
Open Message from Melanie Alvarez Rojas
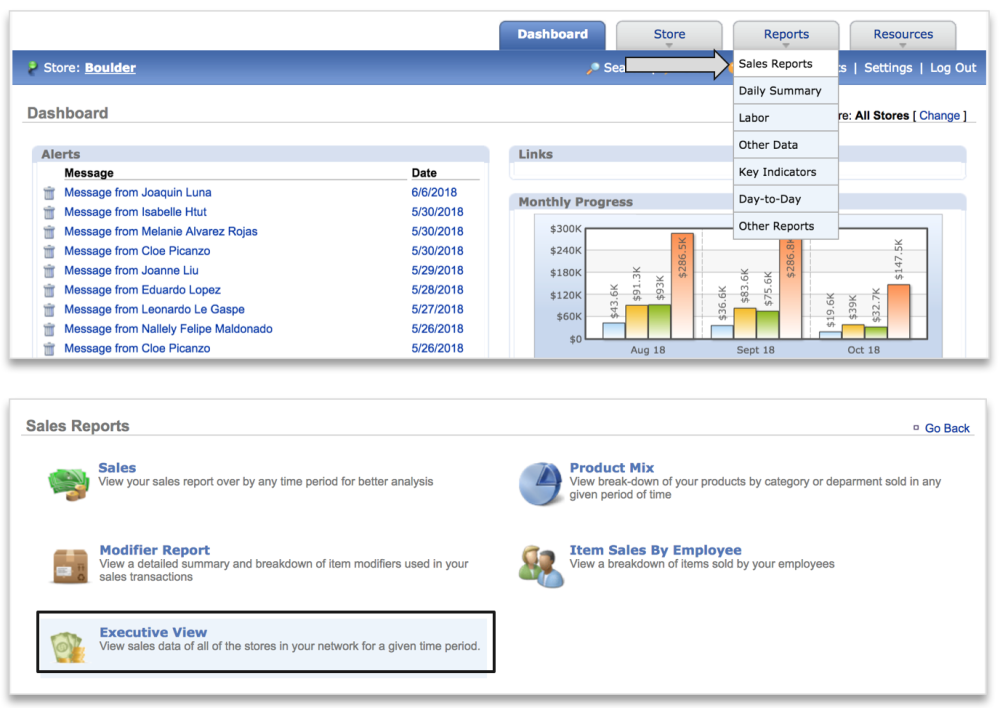161,232
